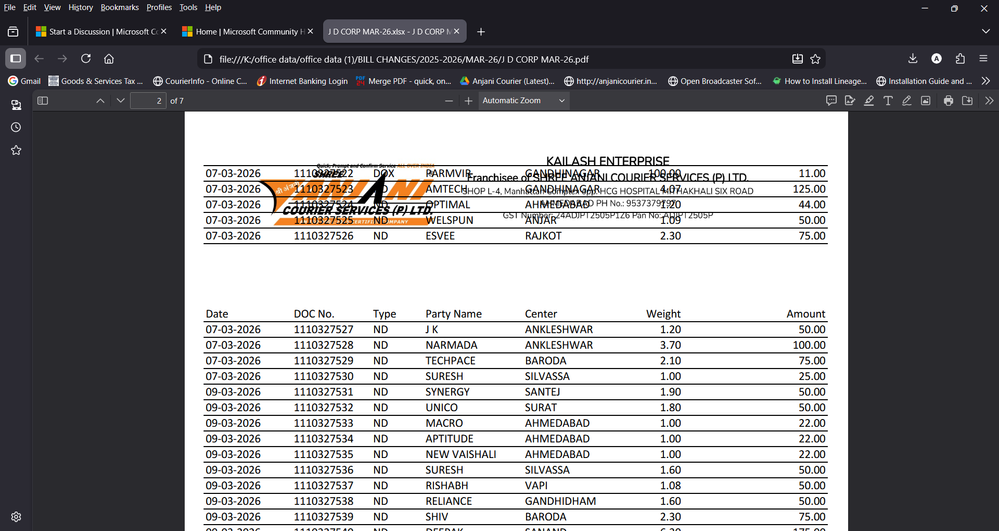The width and height of the screenshot is (999, 531).
Task: Open Bookmarks star in the sidebar
Action: 16,150
